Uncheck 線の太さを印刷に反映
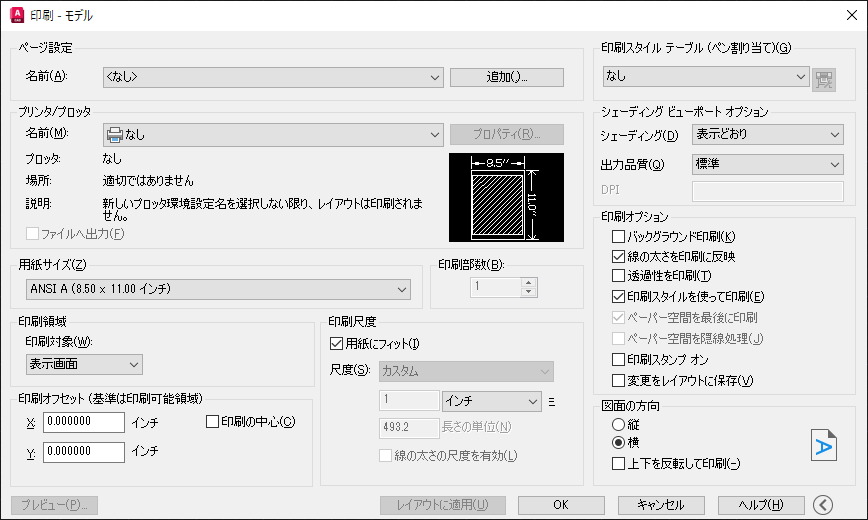Screen dimensions: 868x520 click(618, 256)
